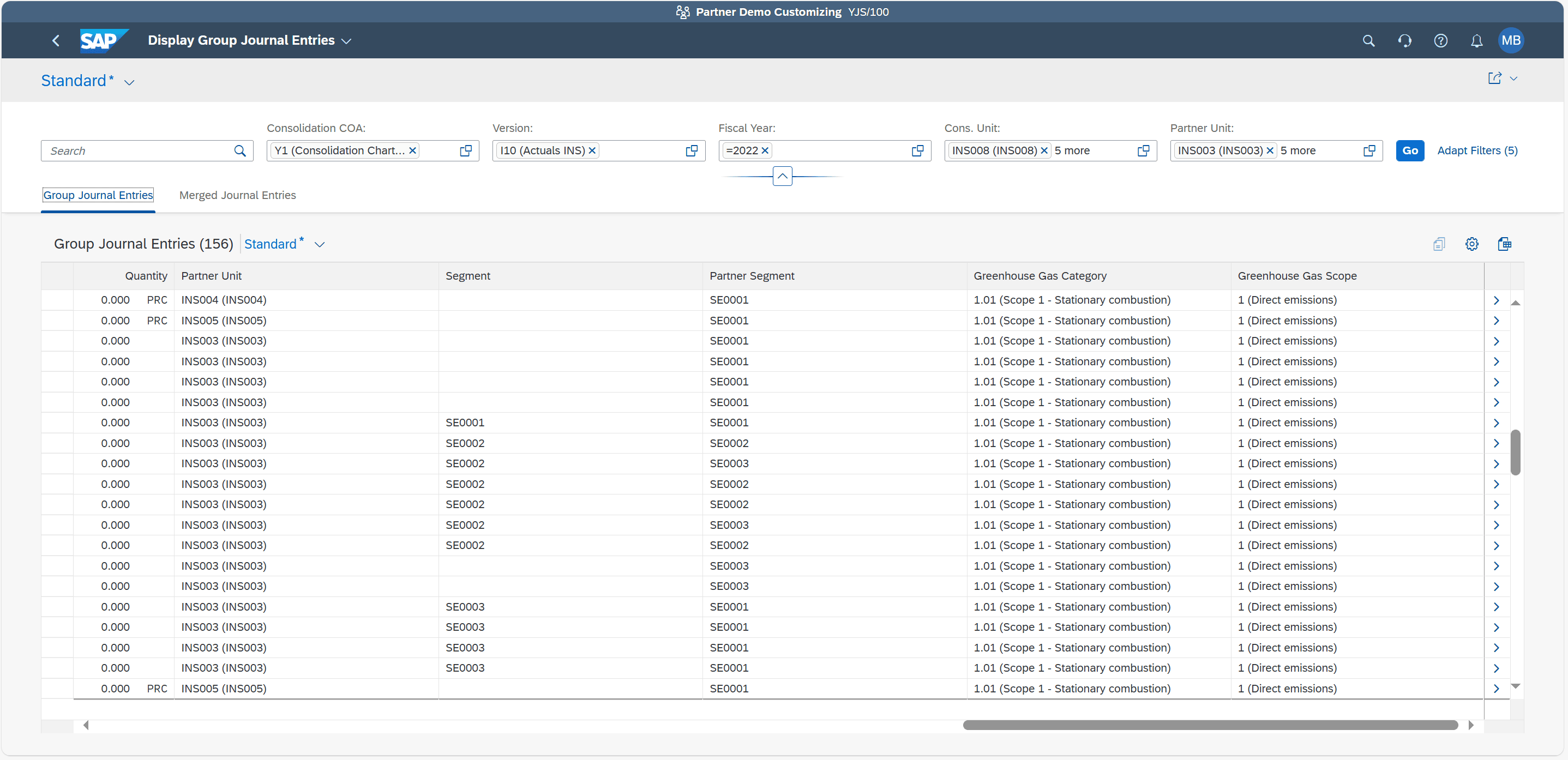Switch to Merged Journal Entries tab
1568x760 pixels.
[237, 195]
